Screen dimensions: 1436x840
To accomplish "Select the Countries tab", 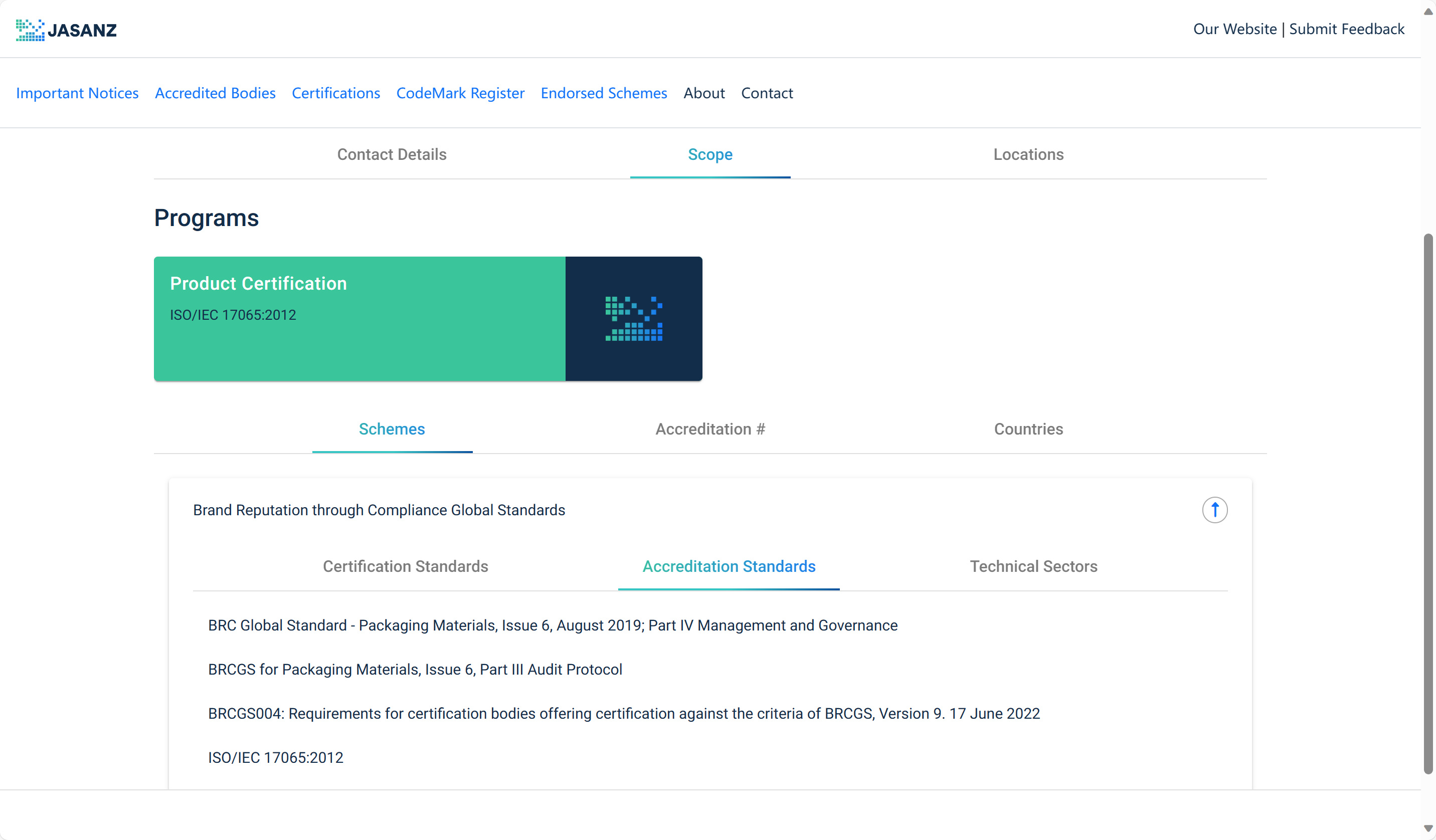I will click(1028, 428).
